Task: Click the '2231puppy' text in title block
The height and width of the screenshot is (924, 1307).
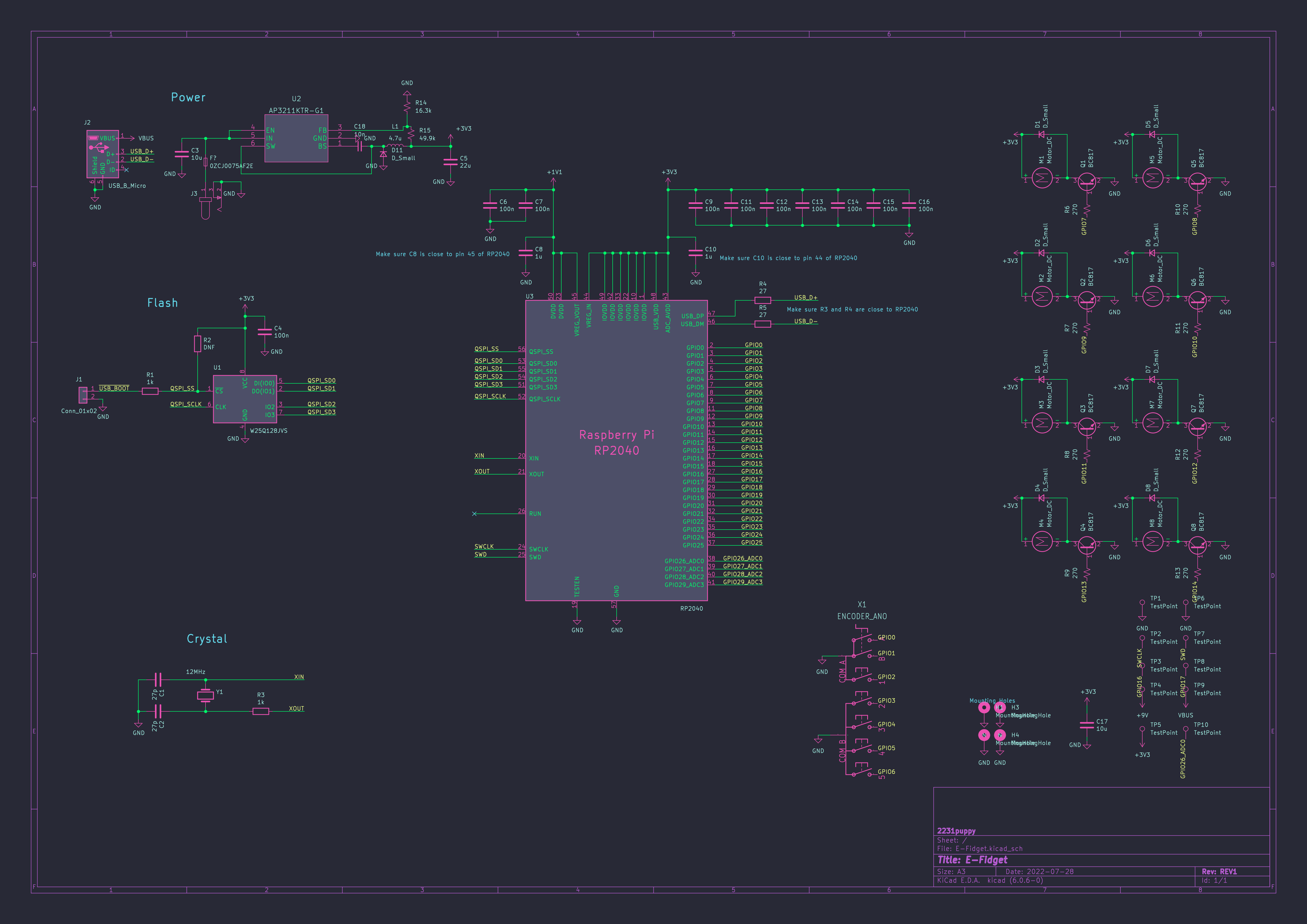Action: click(x=956, y=831)
